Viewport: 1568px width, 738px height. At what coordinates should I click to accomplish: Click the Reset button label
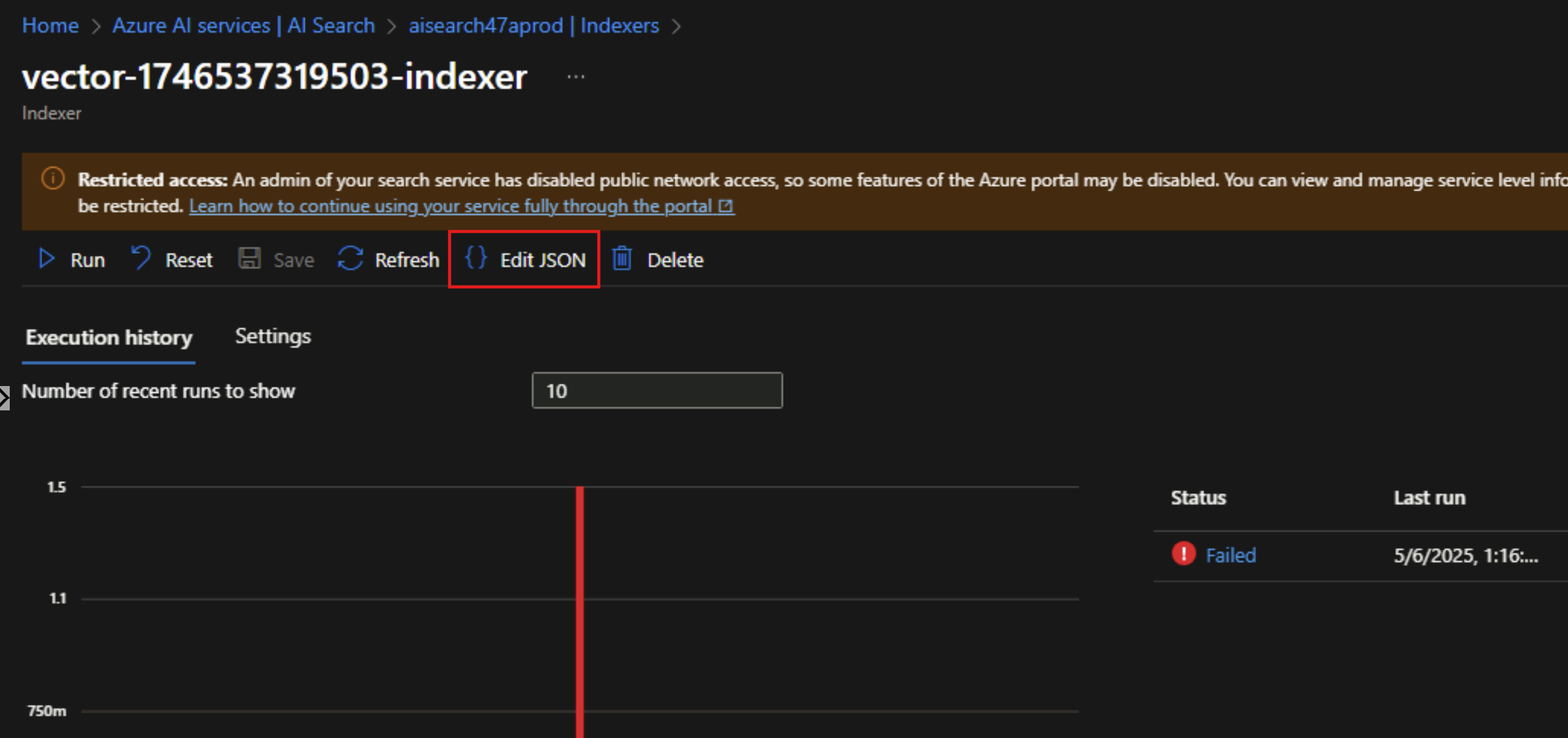coord(189,260)
